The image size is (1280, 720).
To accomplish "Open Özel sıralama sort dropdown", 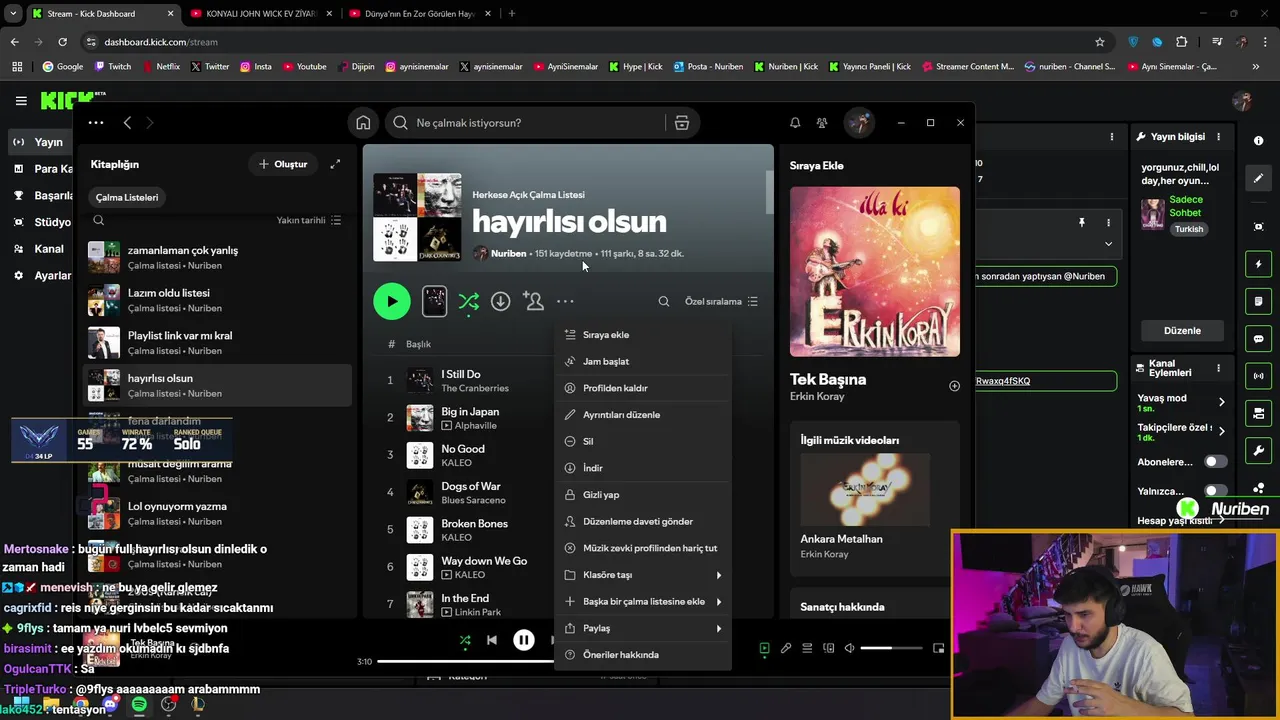I will click(x=721, y=301).
